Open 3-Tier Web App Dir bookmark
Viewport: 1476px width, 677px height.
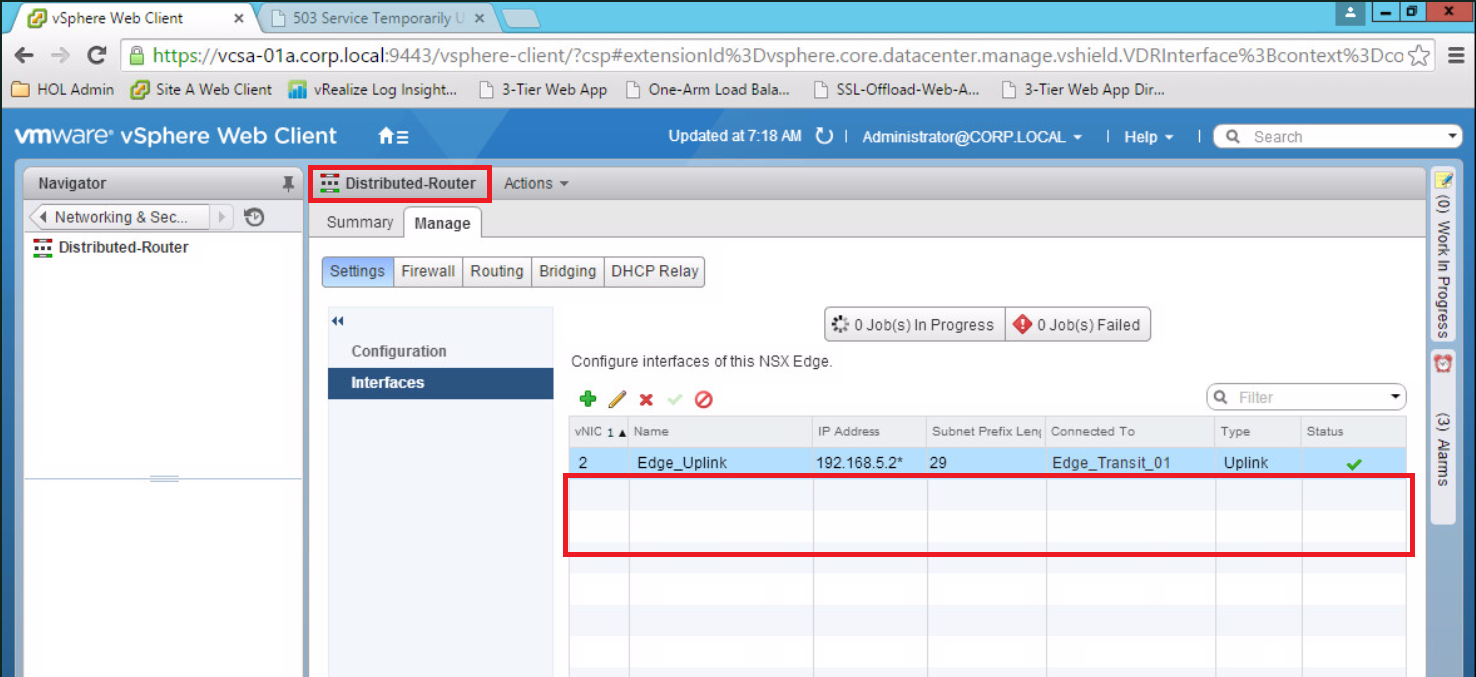[x=1084, y=90]
